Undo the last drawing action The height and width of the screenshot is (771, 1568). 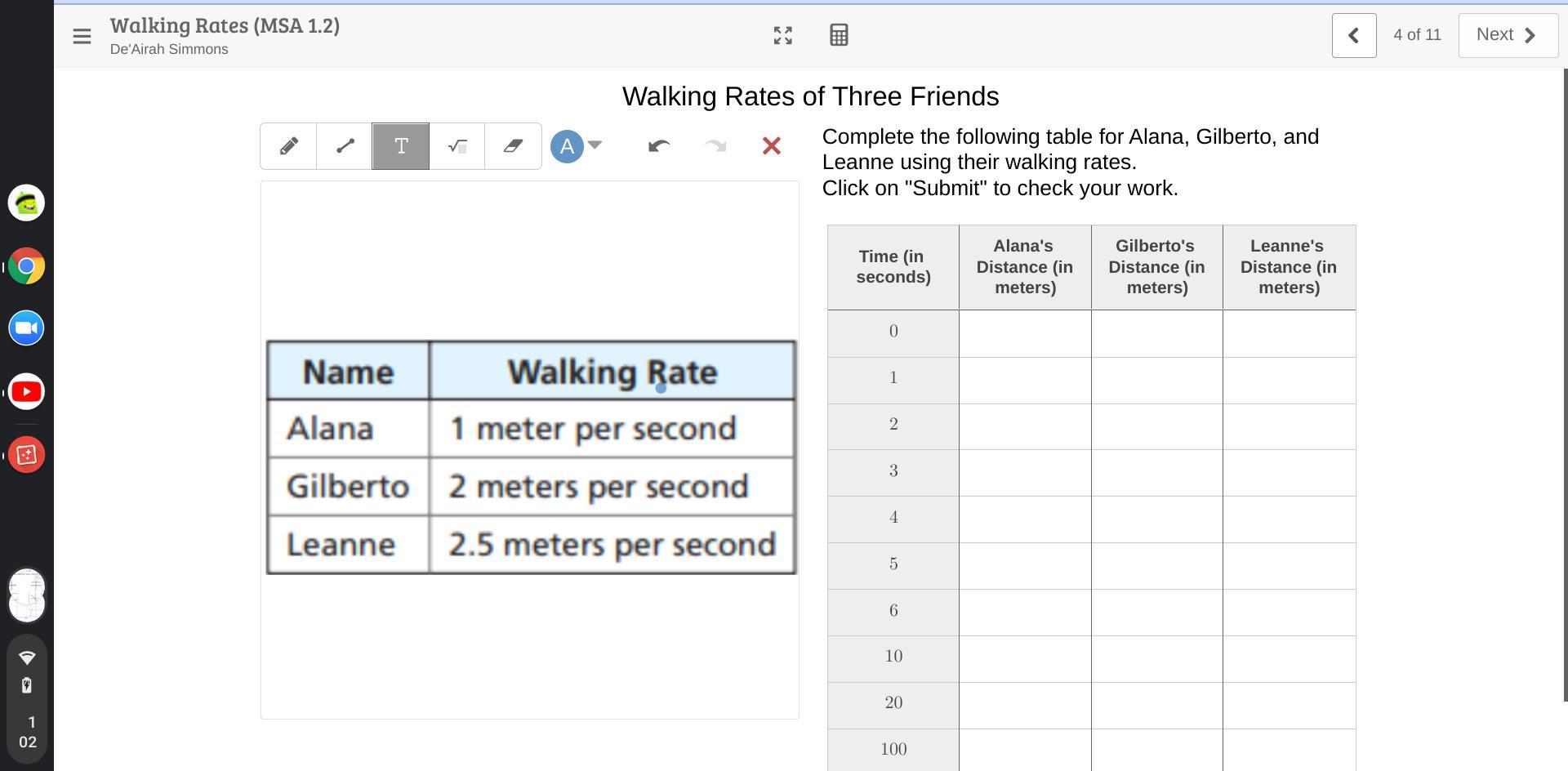(659, 146)
